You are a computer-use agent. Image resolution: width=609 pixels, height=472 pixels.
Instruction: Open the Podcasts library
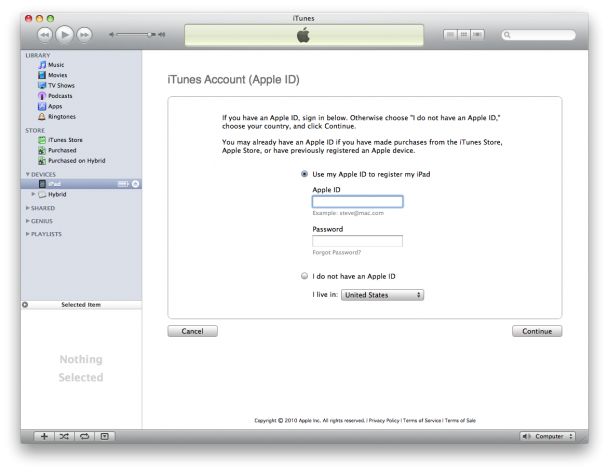[x=60, y=96]
